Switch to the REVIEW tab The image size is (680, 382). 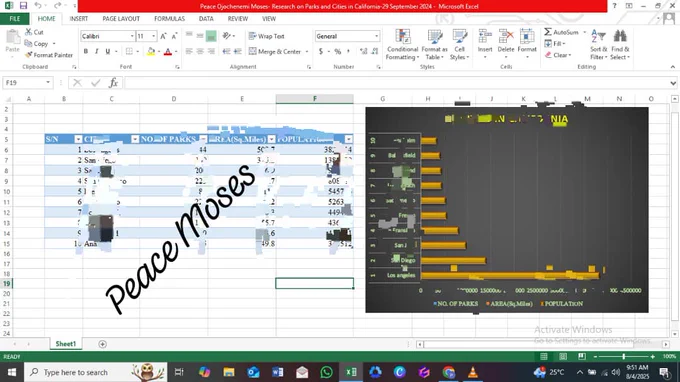click(238, 19)
